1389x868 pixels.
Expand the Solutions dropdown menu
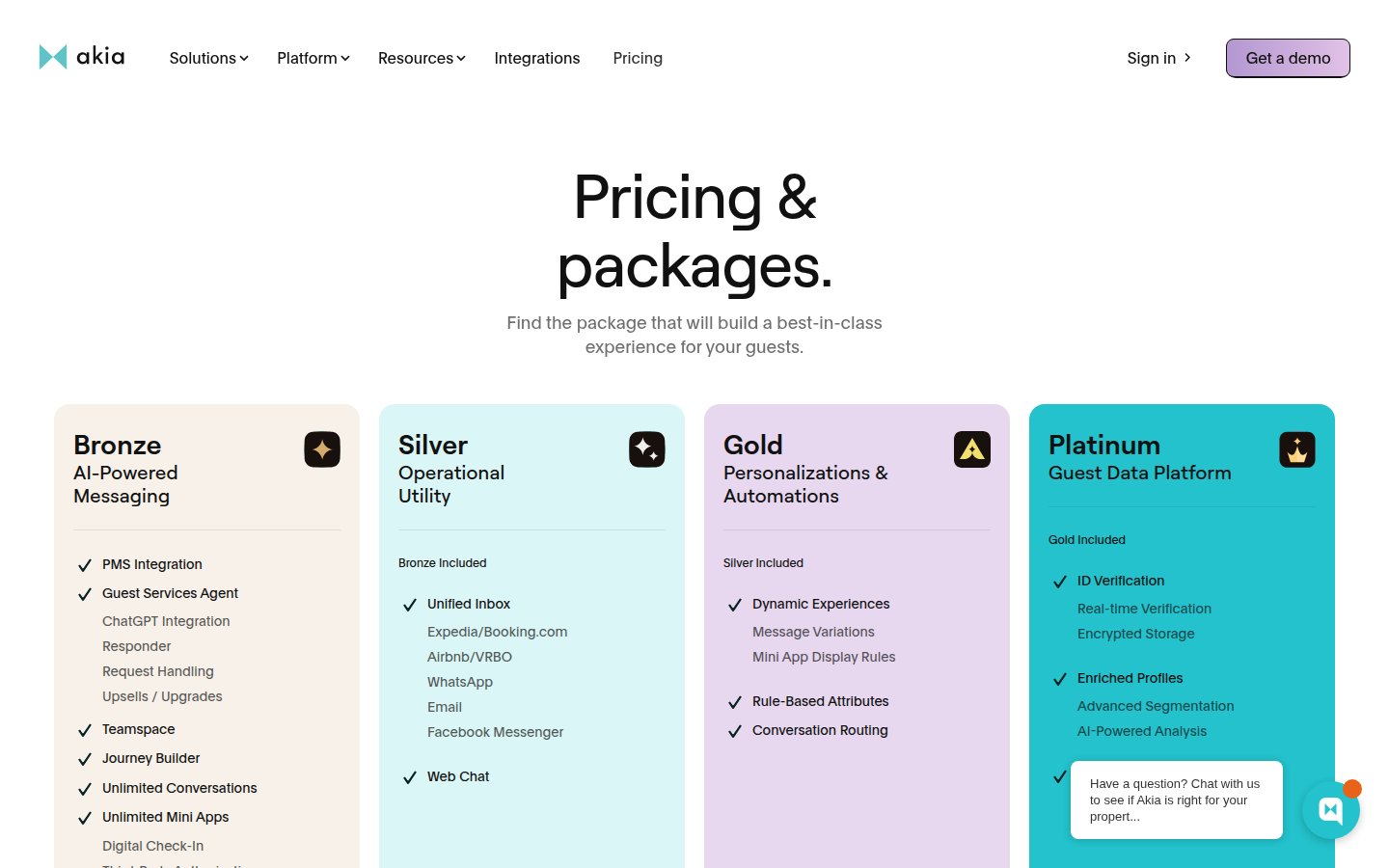tap(208, 58)
